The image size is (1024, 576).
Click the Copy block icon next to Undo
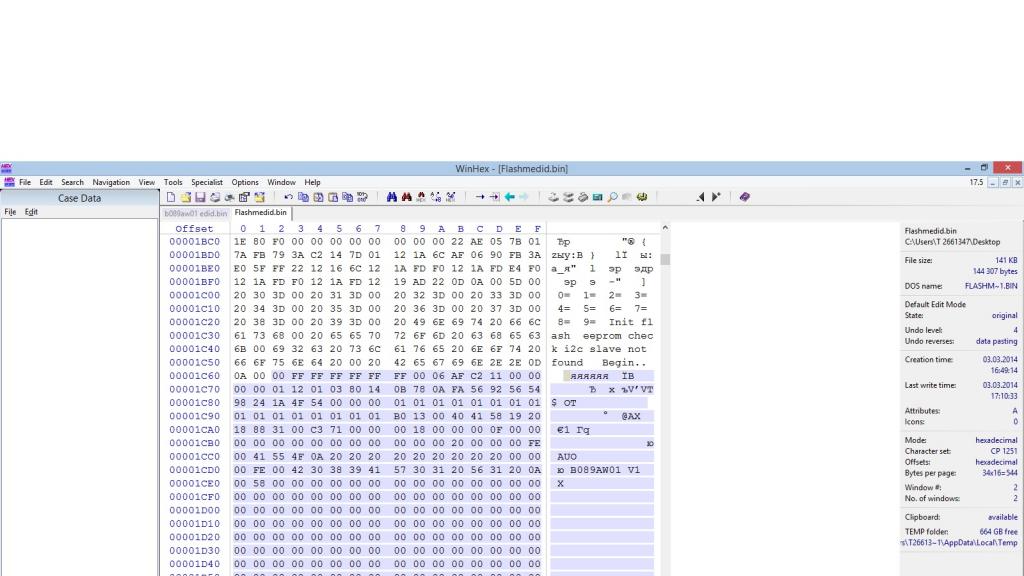click(x=303, y=197)
